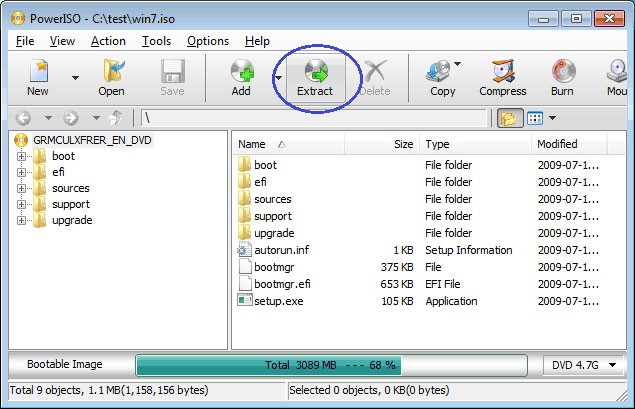Click the Up one level icon
635x409 pixels.
tap(116, 118)
